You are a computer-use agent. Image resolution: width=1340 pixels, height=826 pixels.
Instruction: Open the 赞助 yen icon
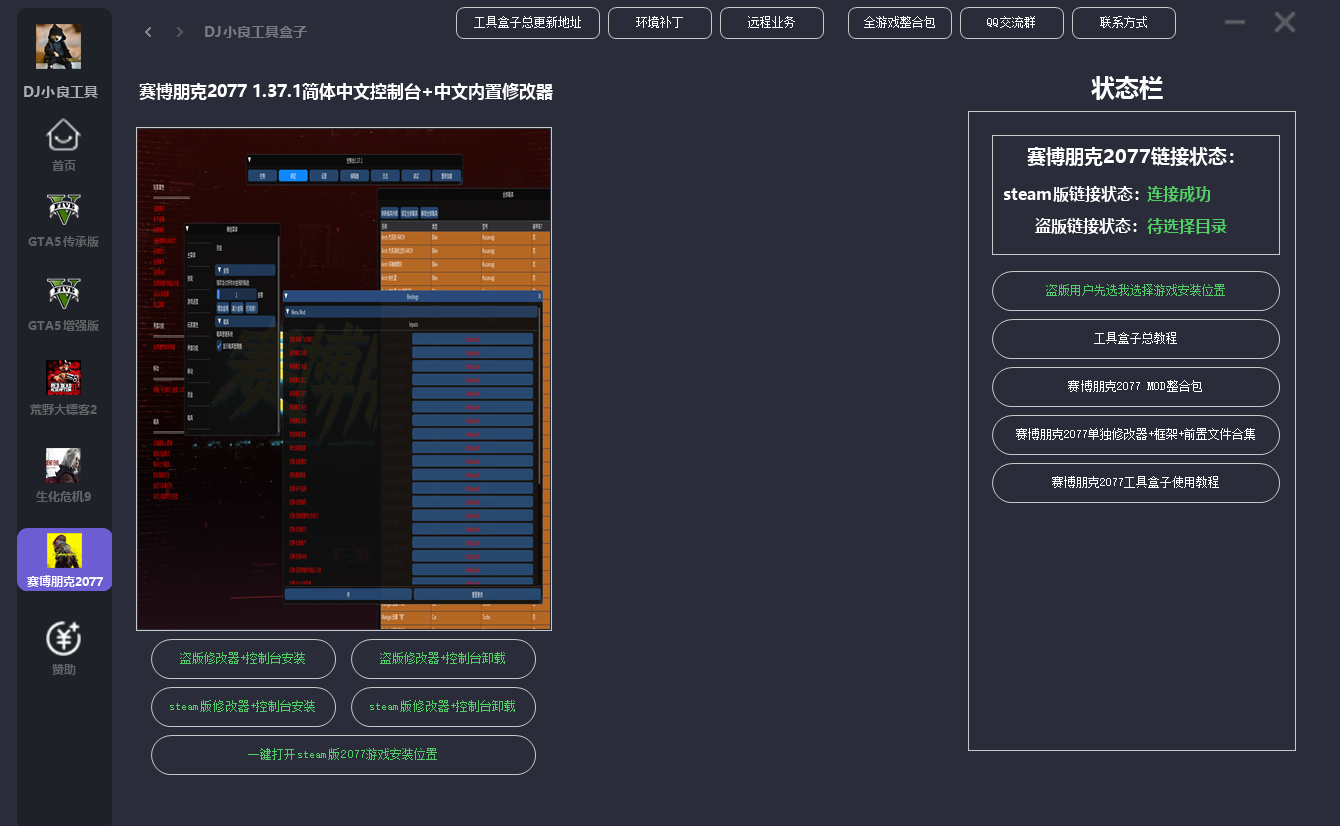pyautogui.click(x=63, y=638)
